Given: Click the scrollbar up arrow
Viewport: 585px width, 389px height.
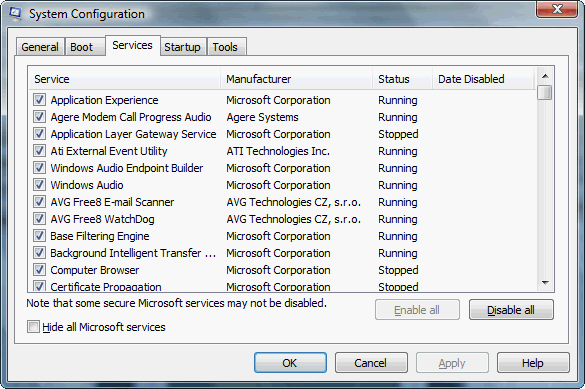Looking at the screenshot, I should (545, 76).
